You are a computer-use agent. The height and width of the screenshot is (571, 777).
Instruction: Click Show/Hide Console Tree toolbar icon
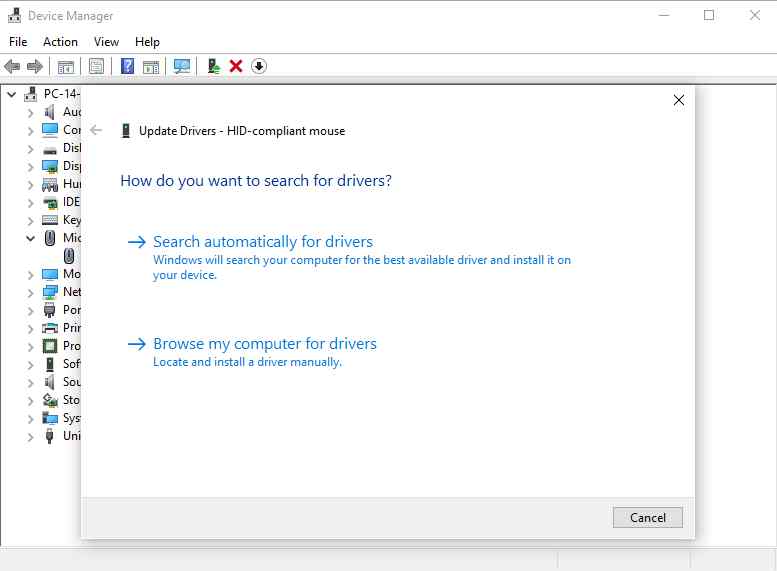(x=65, y=66)
